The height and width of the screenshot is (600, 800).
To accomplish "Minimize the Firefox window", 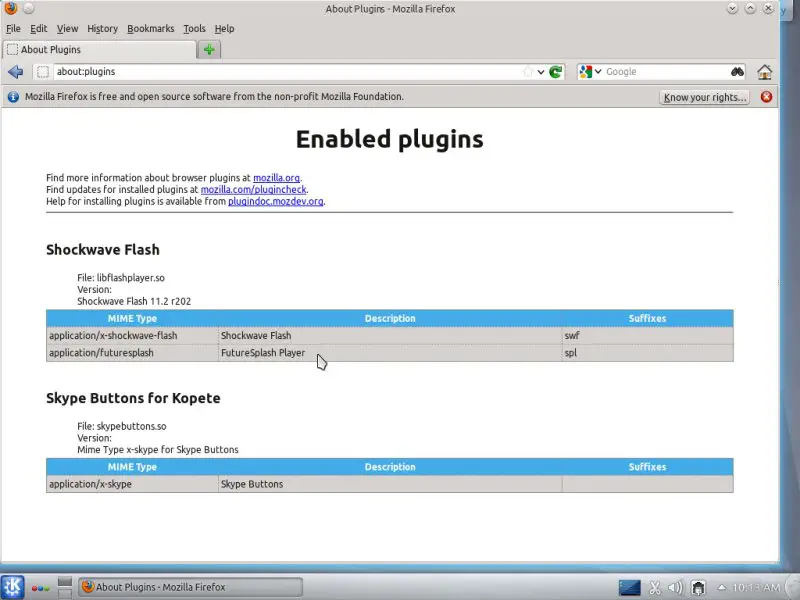I will point(732,8).
